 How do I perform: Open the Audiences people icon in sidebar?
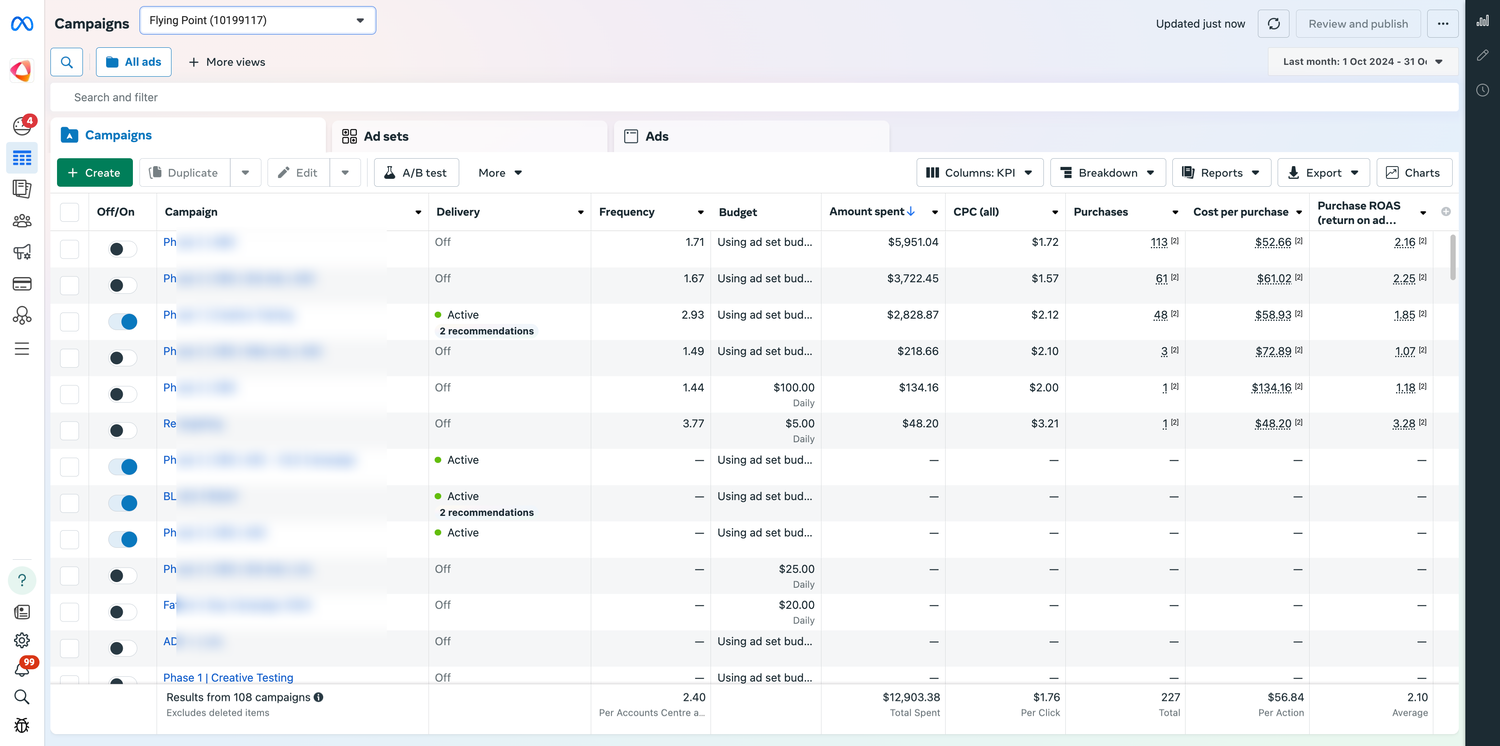pyautogui.click(x=22, y=221)
